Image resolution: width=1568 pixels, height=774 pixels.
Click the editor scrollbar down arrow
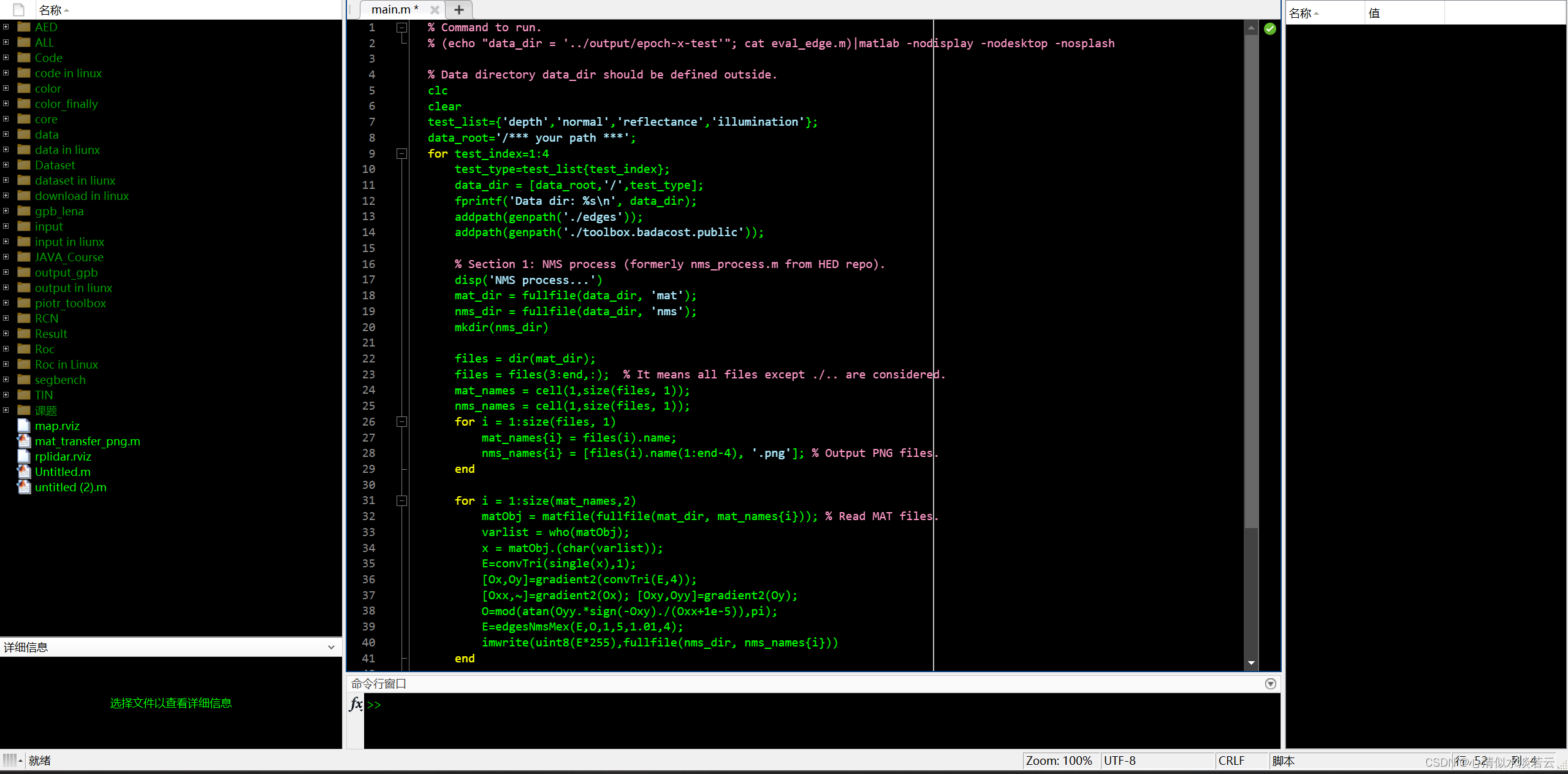1251,663
